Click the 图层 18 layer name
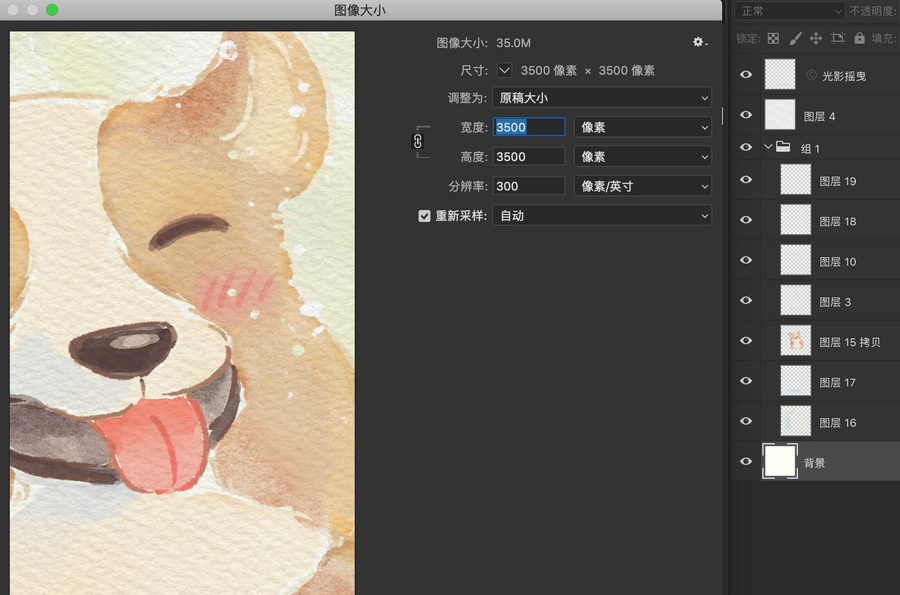Image resolution: width=900 pixels, height=595 pixels. point(837,221)
